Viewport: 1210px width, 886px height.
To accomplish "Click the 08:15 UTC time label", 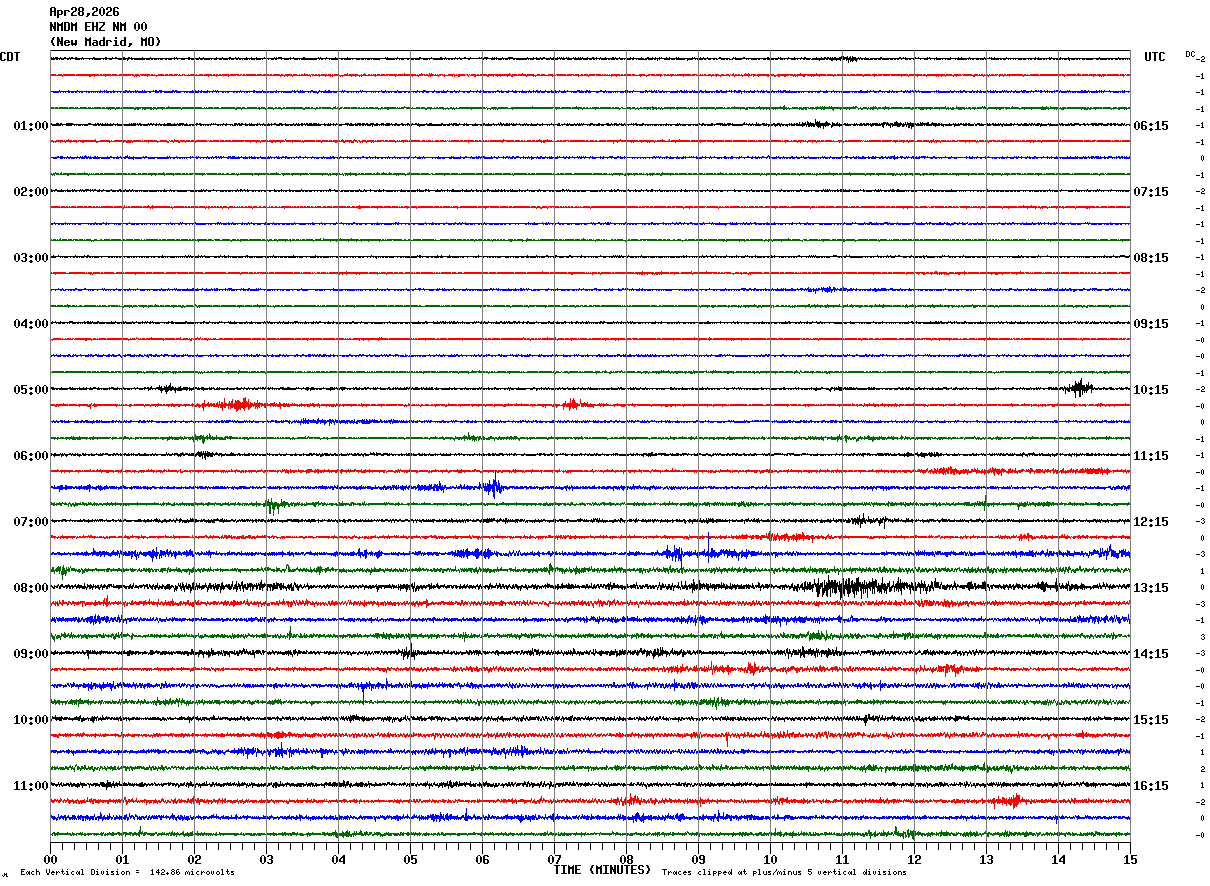I will pyautogui.click(x=1151, y=258).
